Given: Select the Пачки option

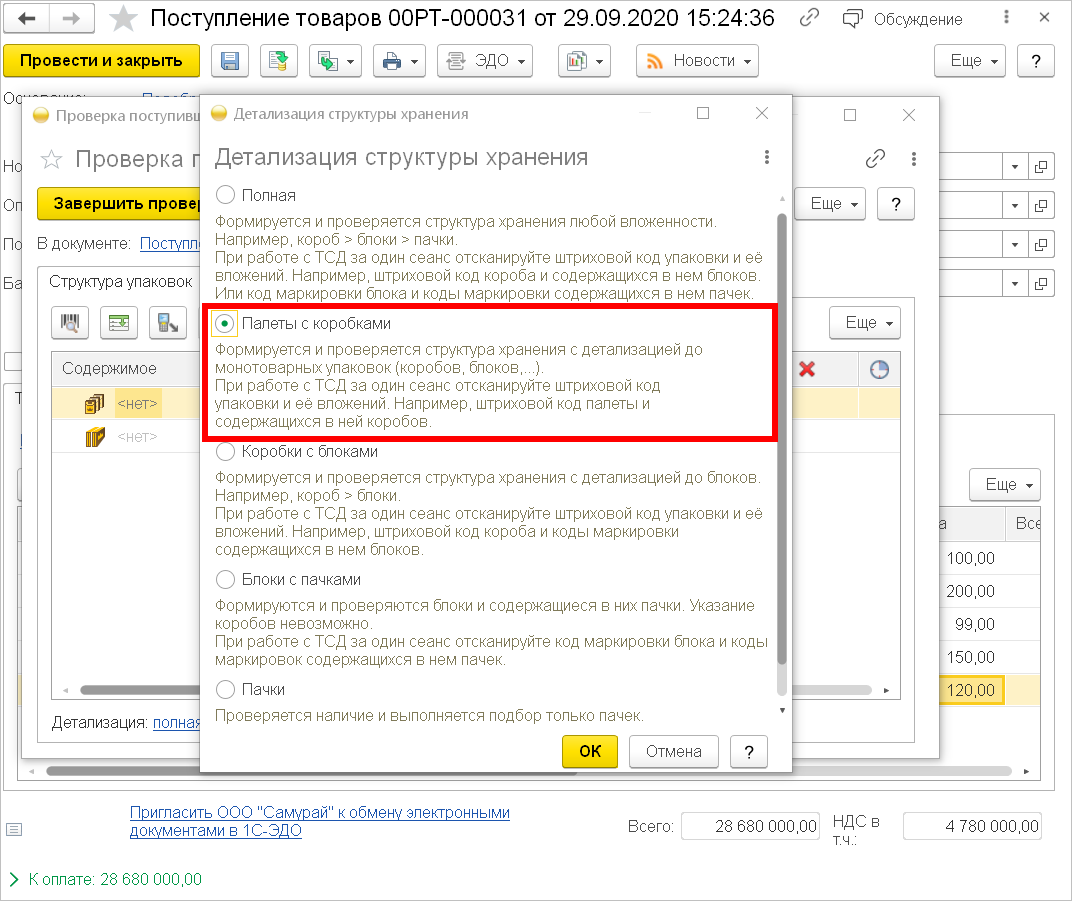Looking at the screenshot, I should (226, 689).
